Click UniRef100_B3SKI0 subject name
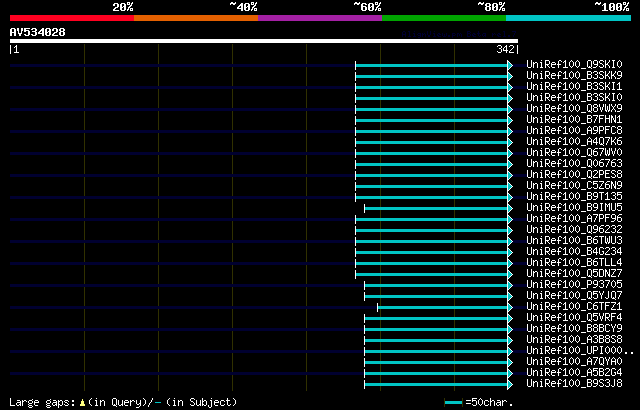This screenshot has height=410, width=640. (x=574, y=98)
